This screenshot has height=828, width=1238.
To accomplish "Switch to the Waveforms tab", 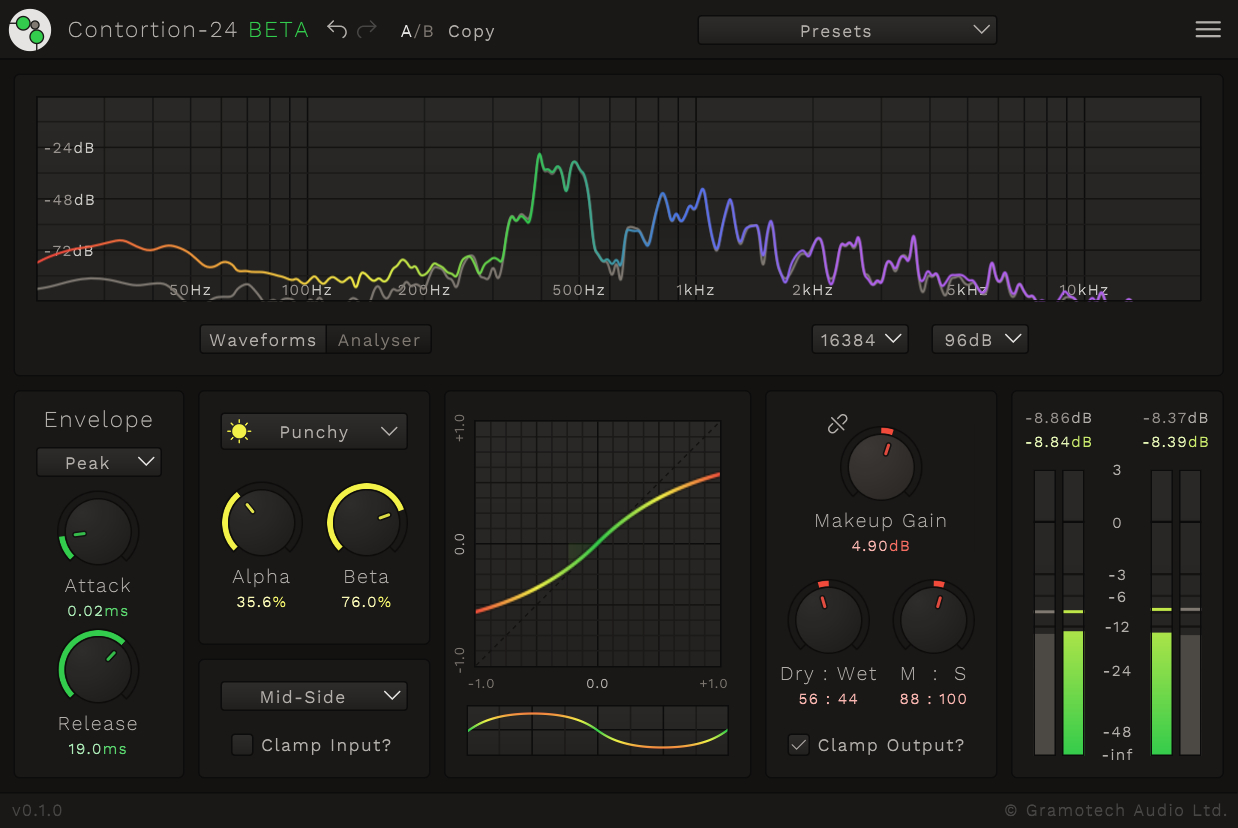I will (x=263, y=340).
